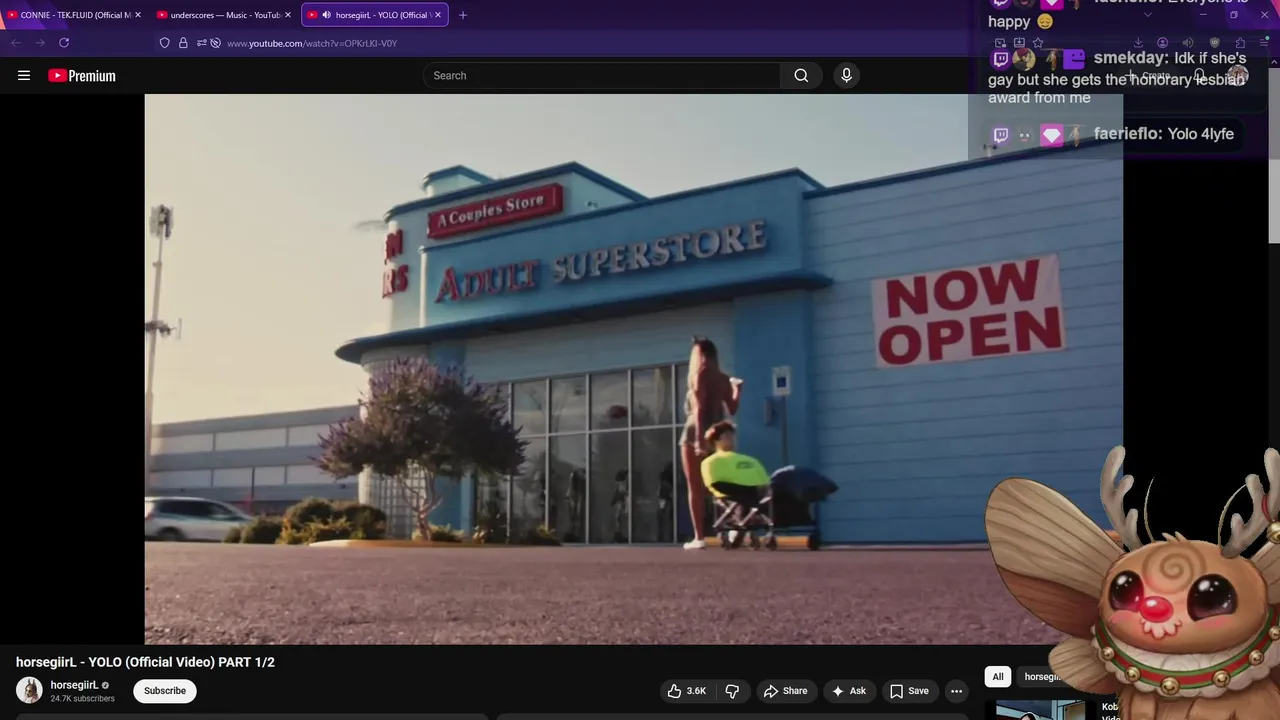Click the verified badge next to horsegiirL
The width and height of the screenshot is (1280, 720).
(x=105, y=686)
